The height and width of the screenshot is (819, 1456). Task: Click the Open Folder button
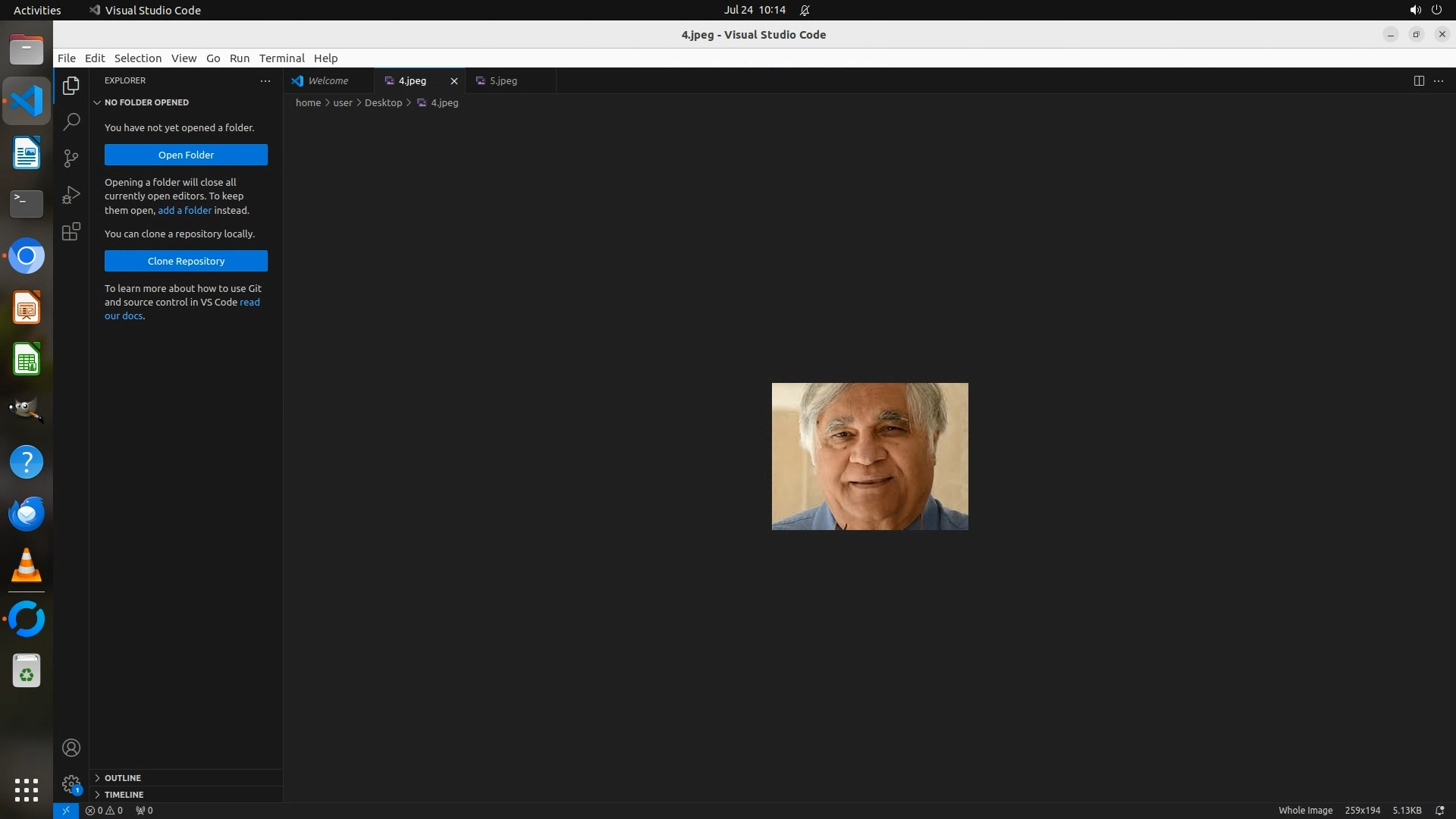(x=186, y=155)
